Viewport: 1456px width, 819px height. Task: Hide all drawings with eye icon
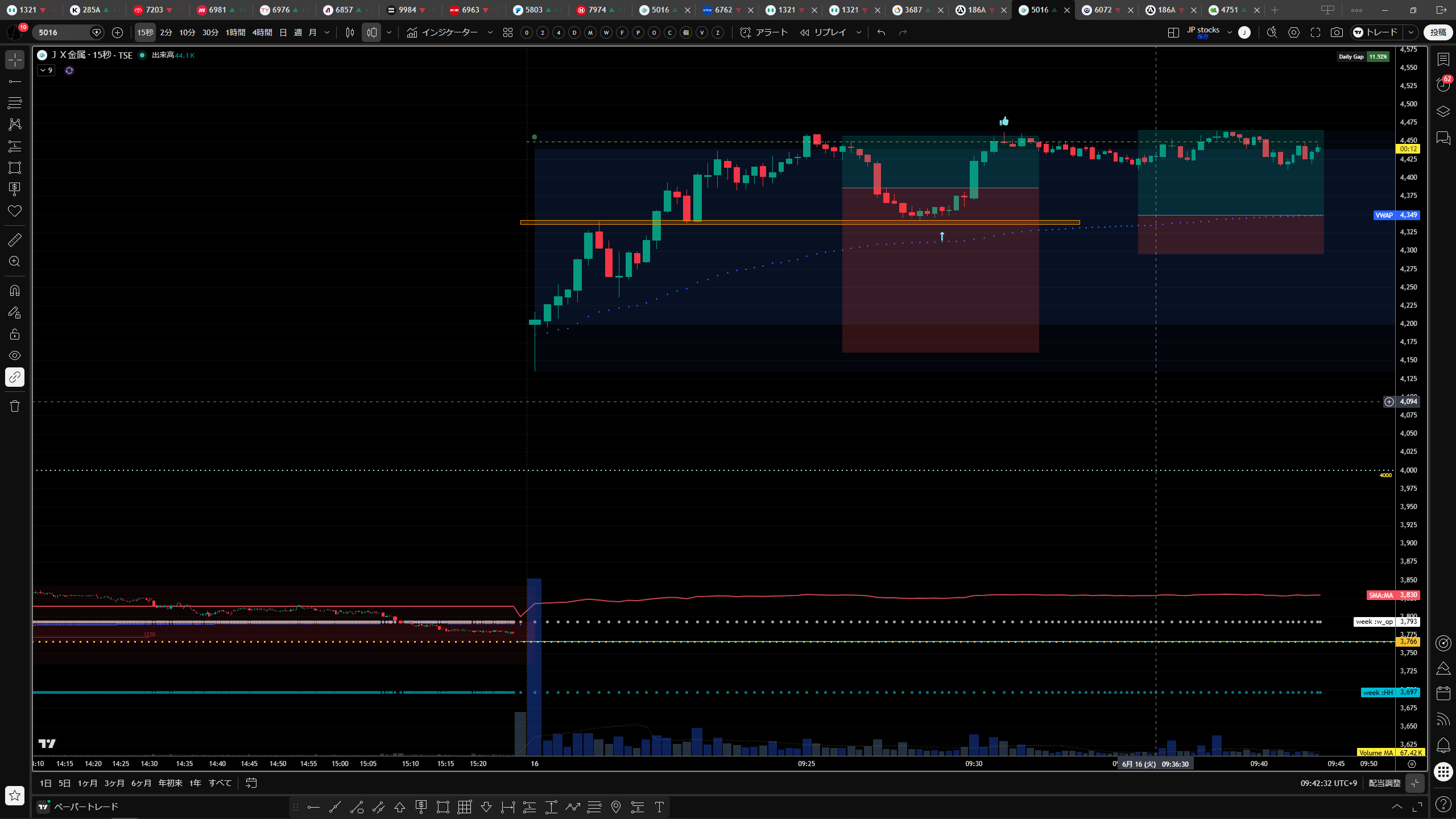click(15, 355)
